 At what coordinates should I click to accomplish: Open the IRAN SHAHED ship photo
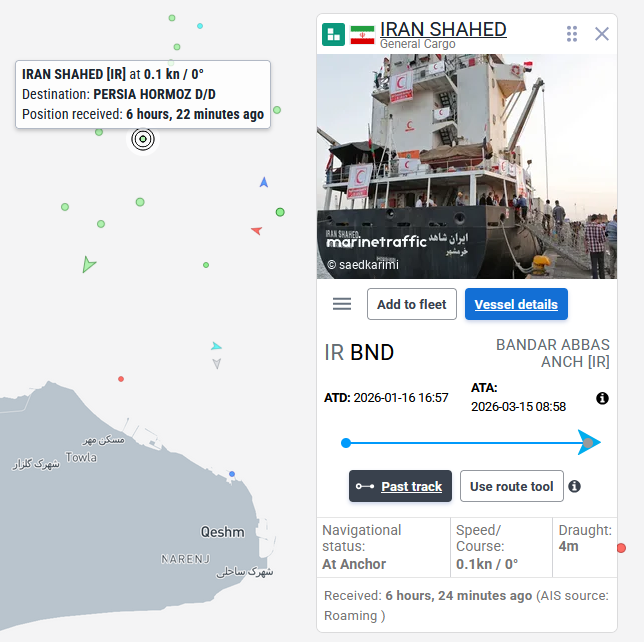(467, 166)
